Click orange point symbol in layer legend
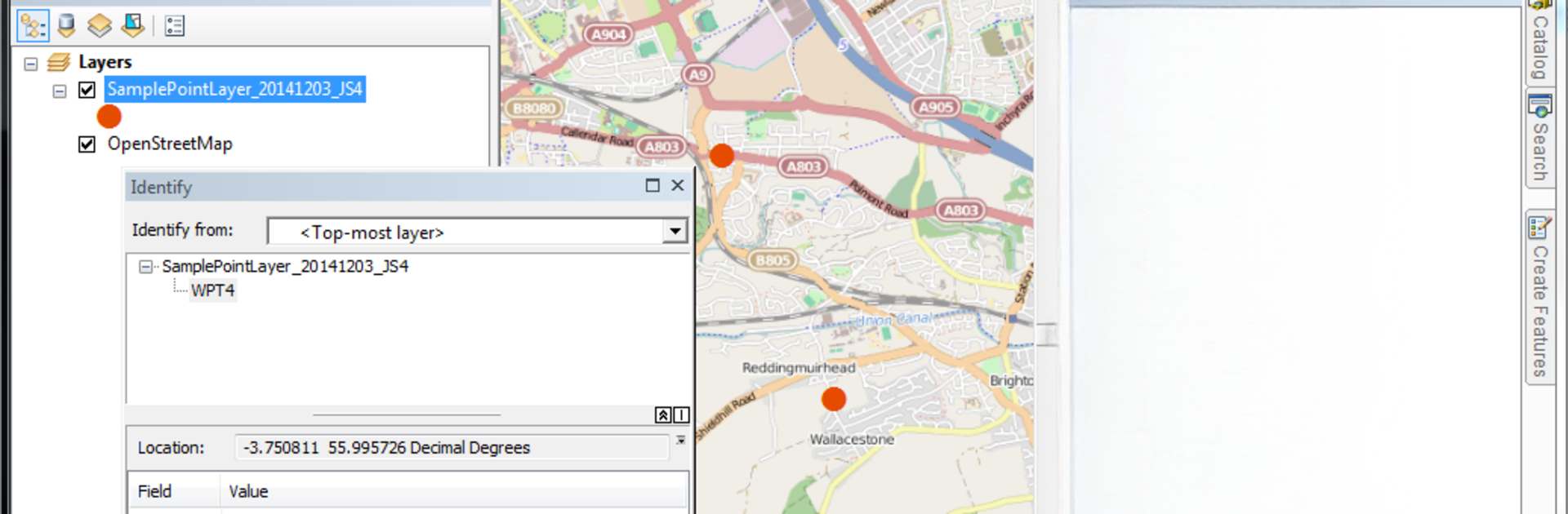 pos(109,117)
